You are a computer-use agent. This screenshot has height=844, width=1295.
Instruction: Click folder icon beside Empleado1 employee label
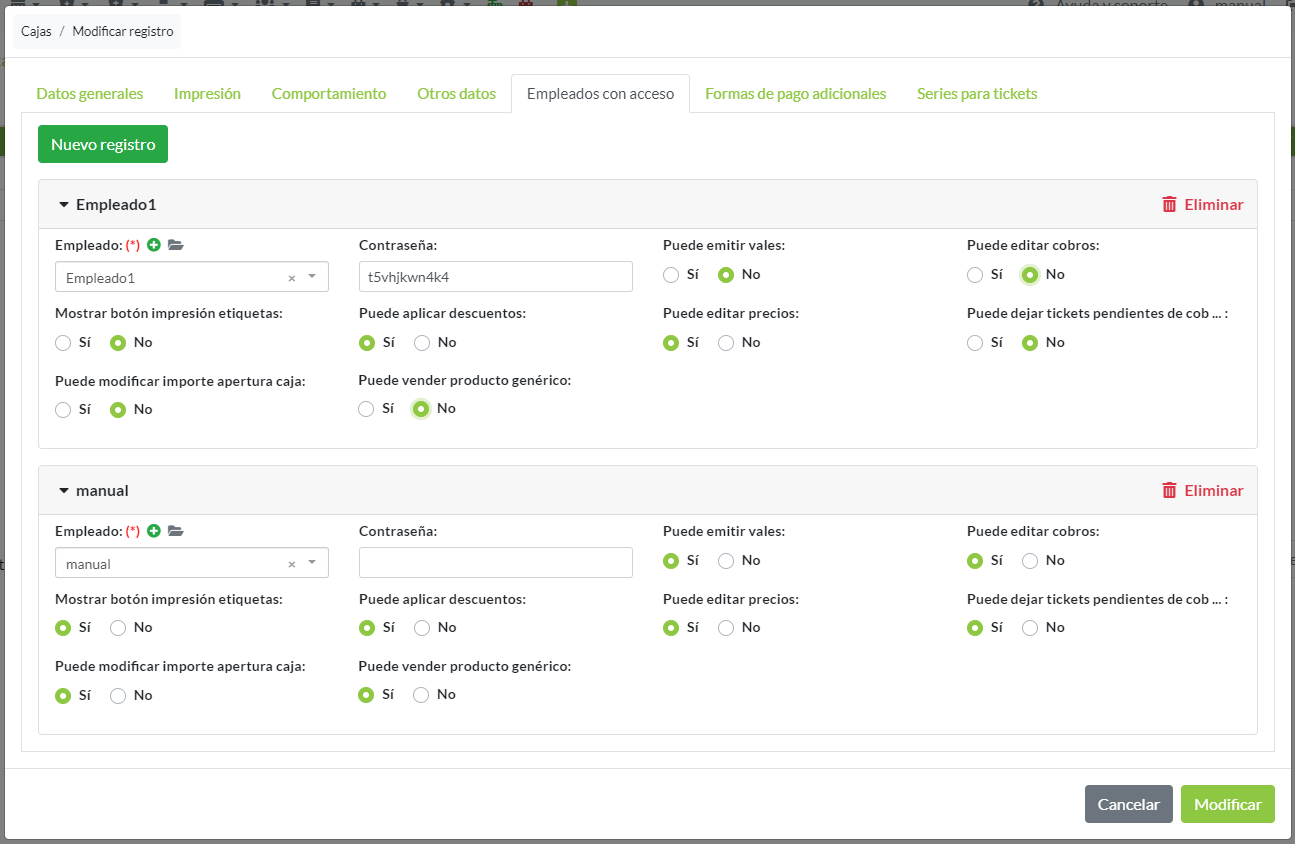(176, 245)
